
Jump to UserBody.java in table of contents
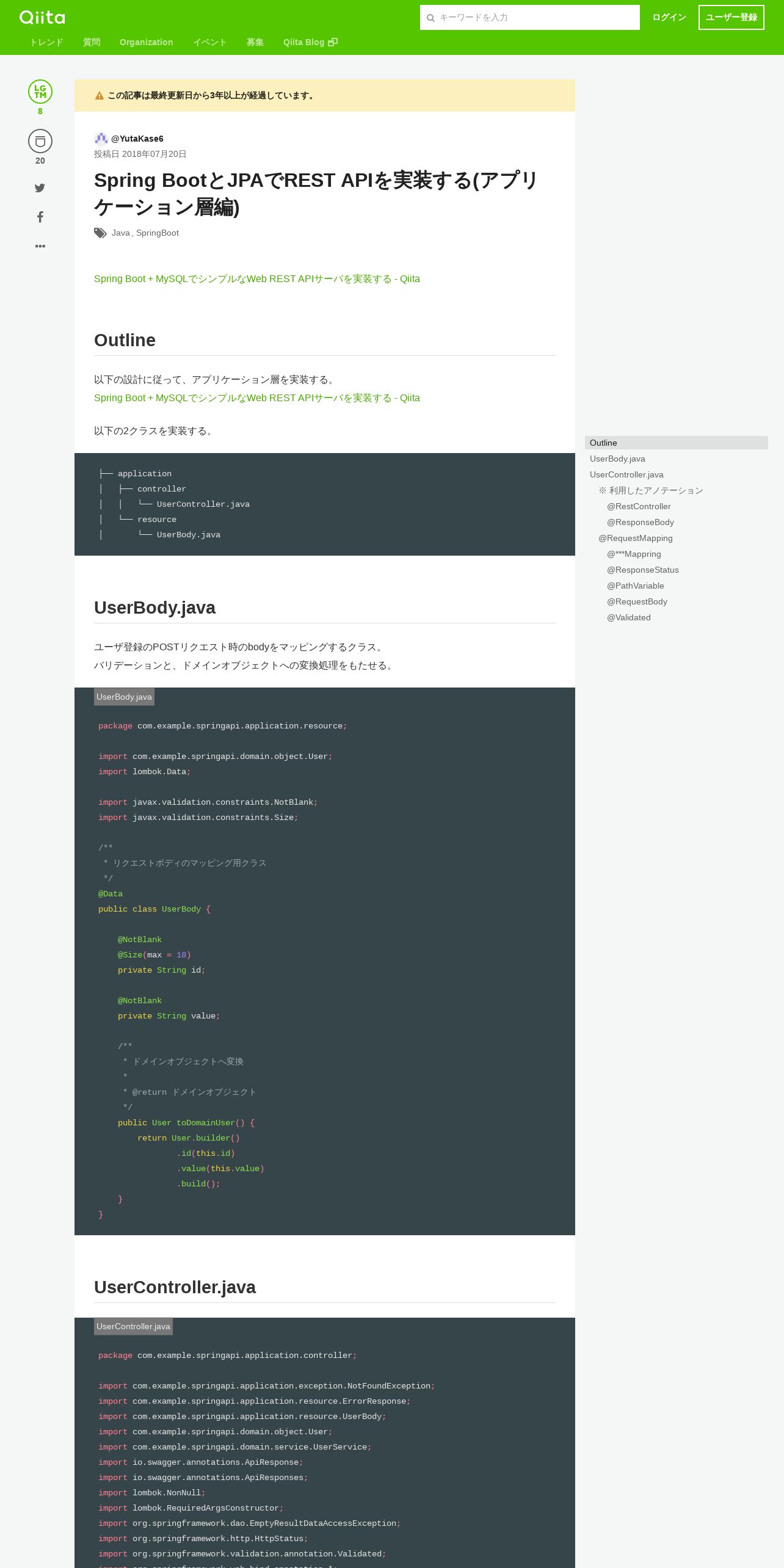[x=617, y=459]
